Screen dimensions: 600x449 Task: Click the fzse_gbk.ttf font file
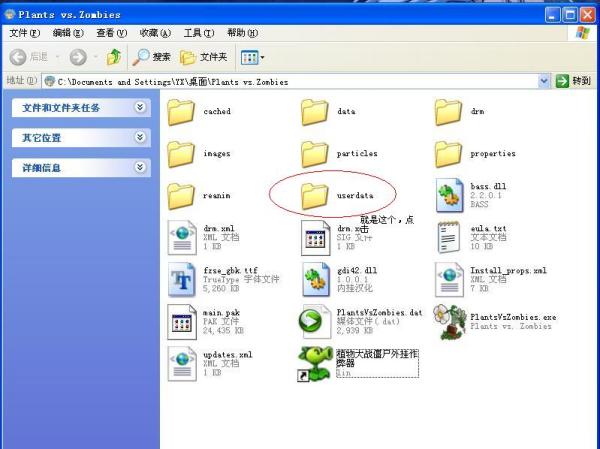(x=182, y=280)
